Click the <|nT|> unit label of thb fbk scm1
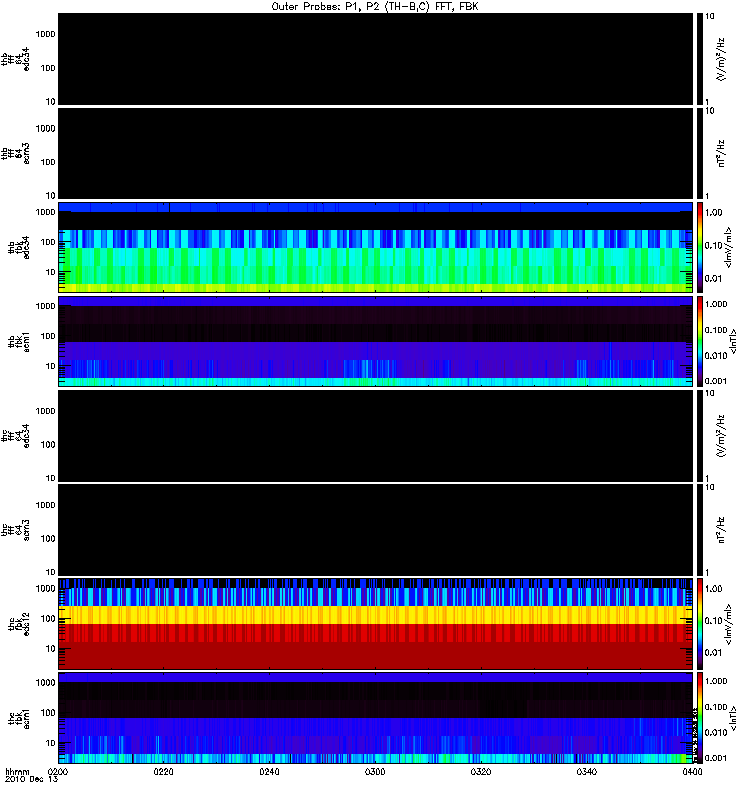Image resolution: width=750 pixels, height=800 pixels. point(733,341)
